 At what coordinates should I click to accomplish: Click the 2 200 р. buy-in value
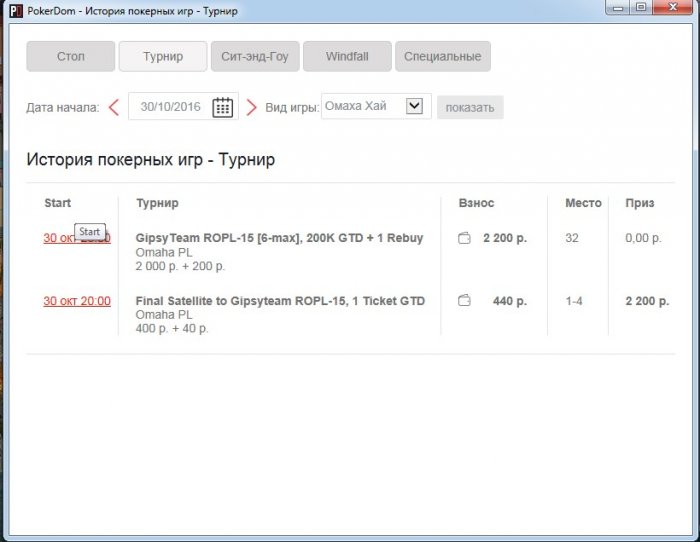(505, 238)
